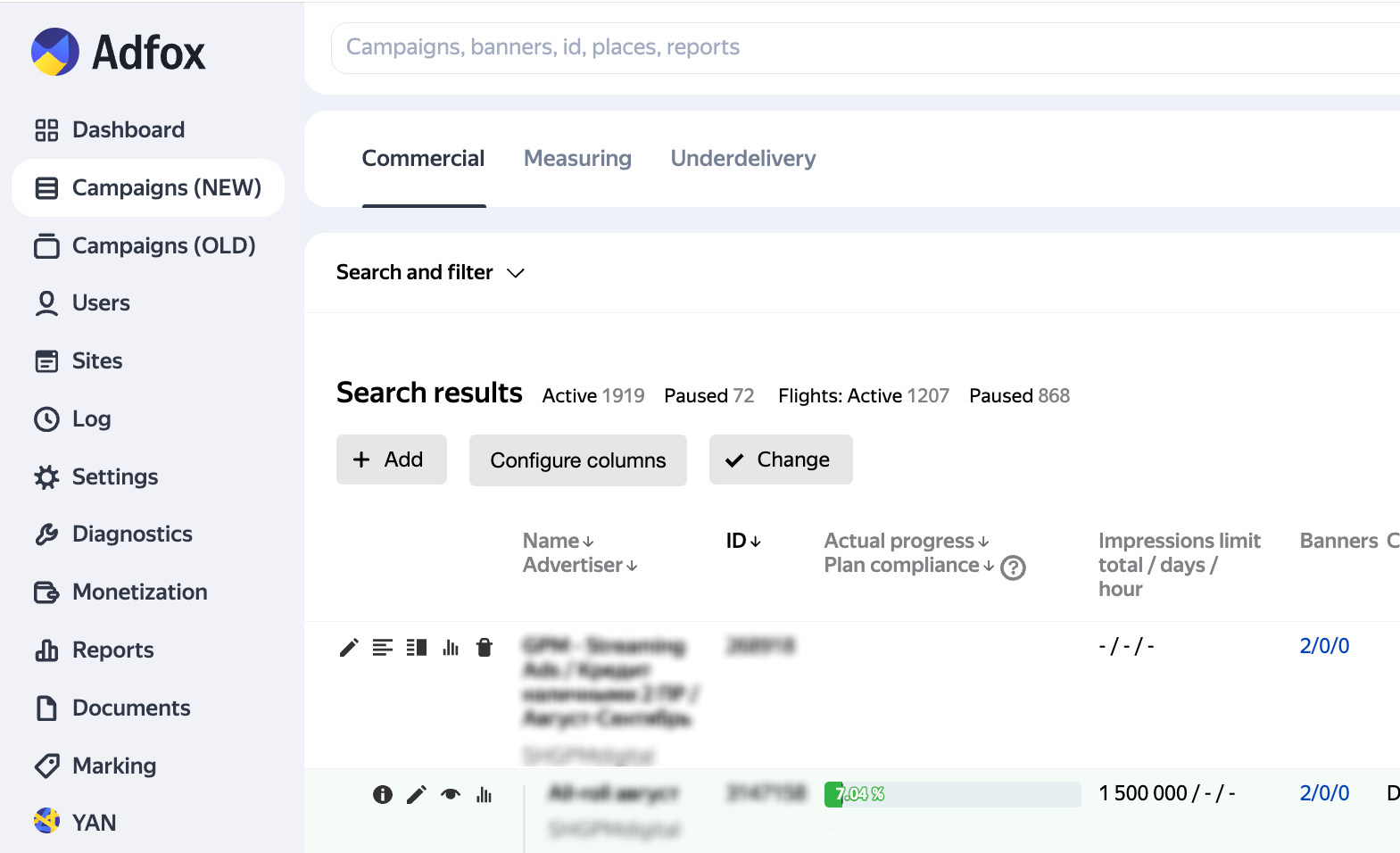1400x853 pixels.
Task: Switch to the Underdelivery tab
Action: [x=742, y=159]
